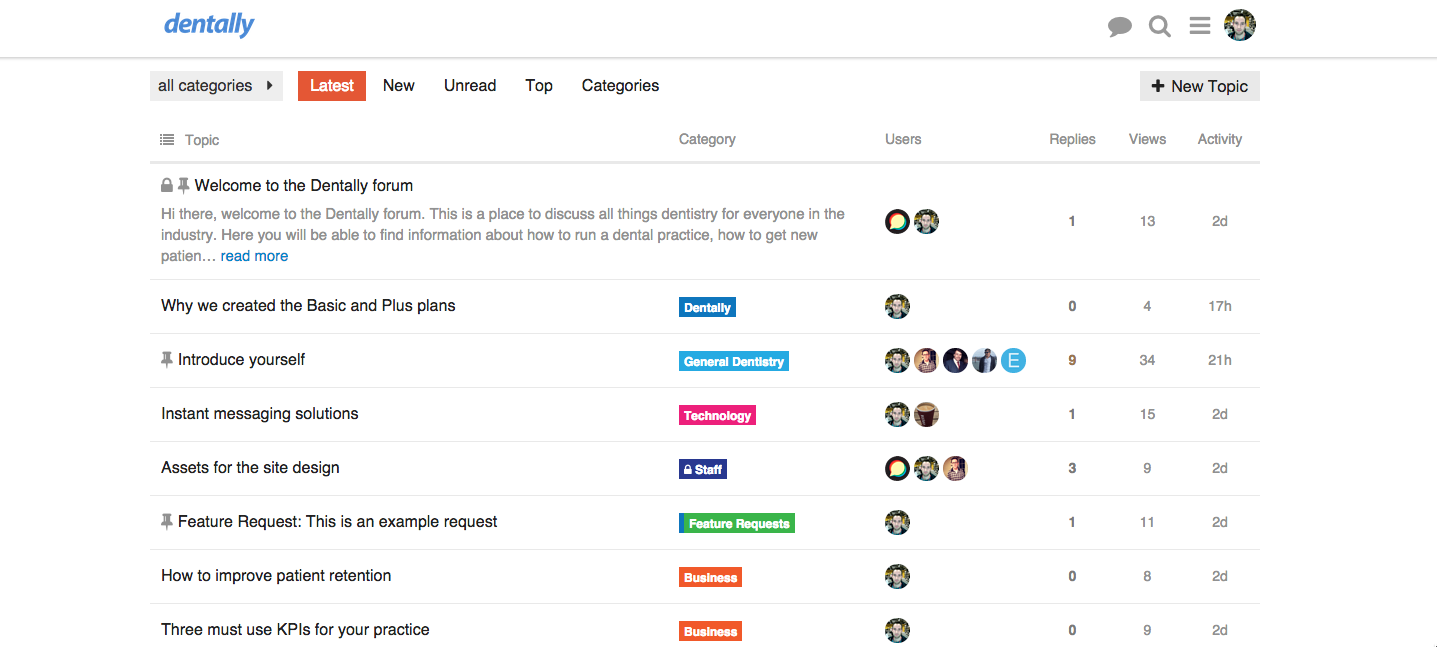
Task: Sort topics by the Activity column
Action: pyautogui.click(x=1219, y=140)
